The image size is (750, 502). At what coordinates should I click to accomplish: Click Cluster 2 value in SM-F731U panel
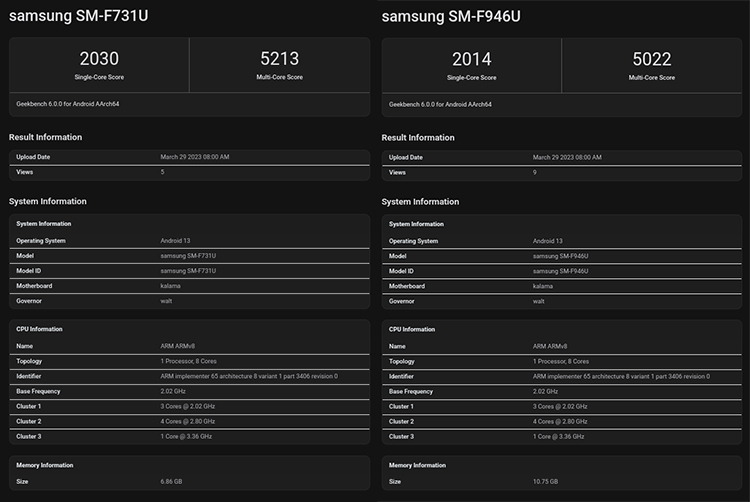point(188,421)
